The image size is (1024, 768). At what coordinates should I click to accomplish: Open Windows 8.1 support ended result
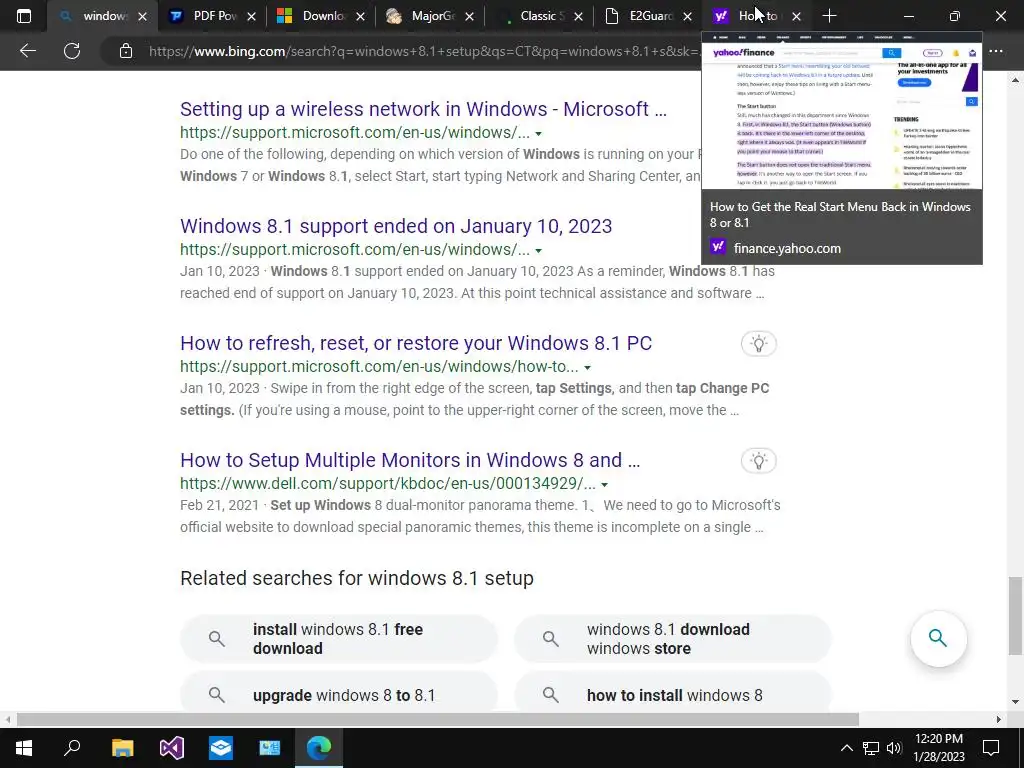(396, 226)
